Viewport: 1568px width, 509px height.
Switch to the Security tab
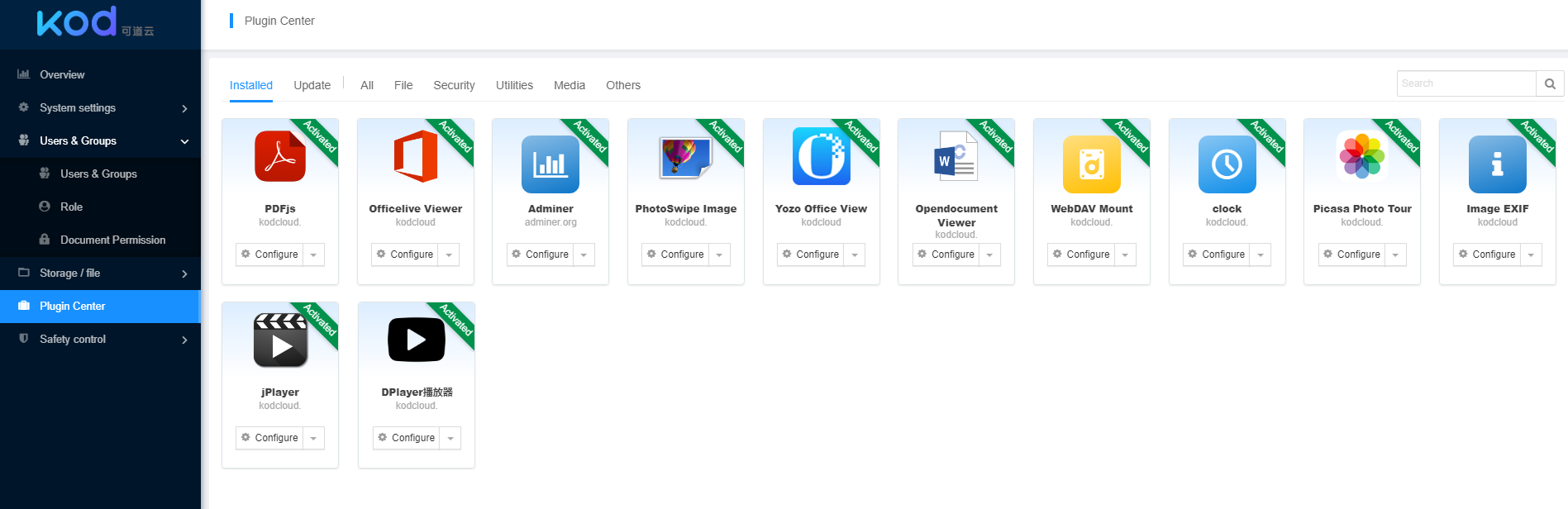click(x=454, y=85)
